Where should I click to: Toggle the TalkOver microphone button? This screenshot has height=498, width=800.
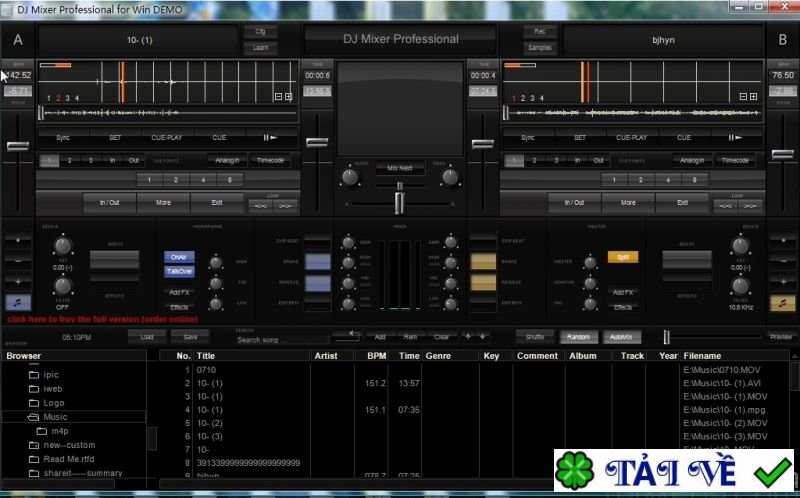tap(179, 271)
